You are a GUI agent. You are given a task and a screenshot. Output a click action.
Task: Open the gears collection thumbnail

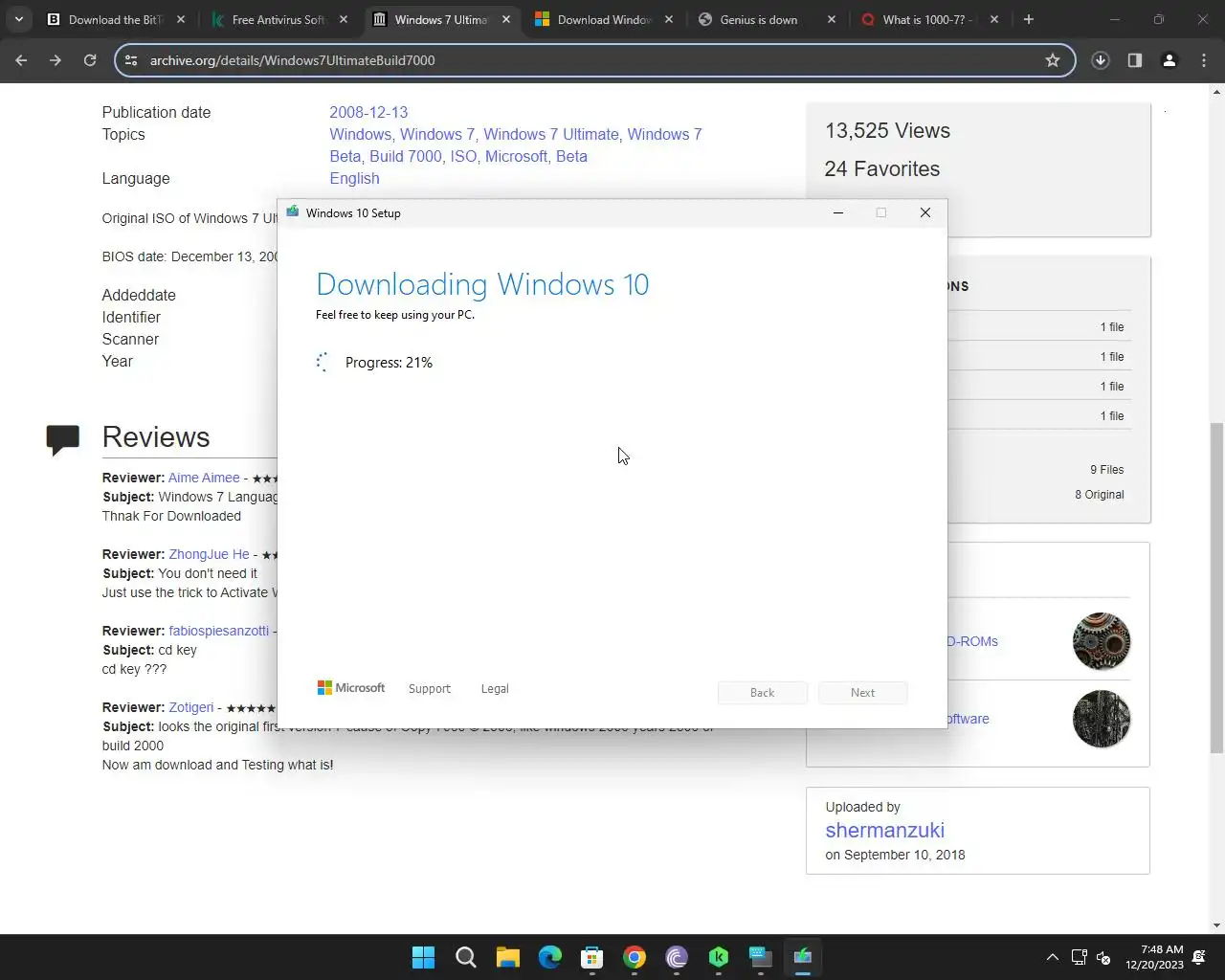tap(1102, 641)
